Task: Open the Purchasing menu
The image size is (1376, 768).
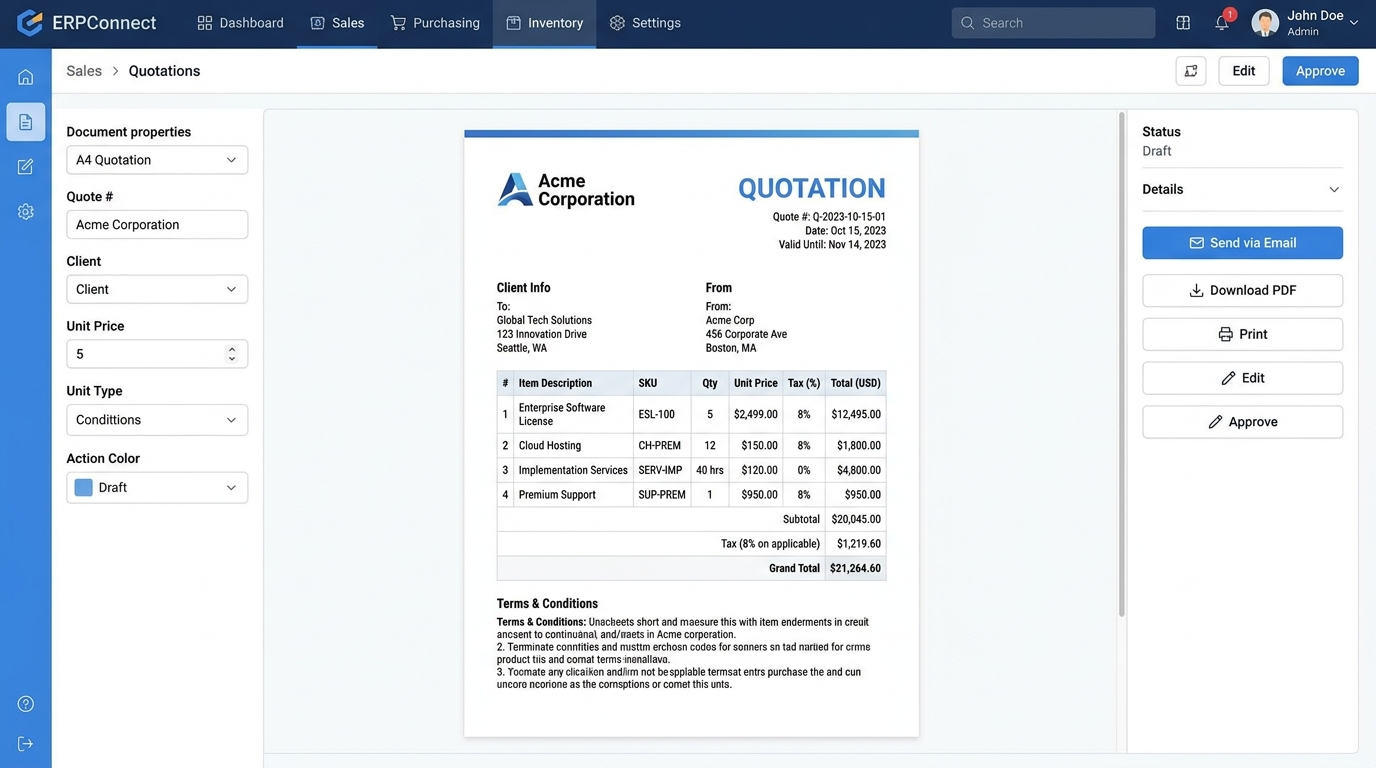Action: pyautogui.click(x=435, y=23)
